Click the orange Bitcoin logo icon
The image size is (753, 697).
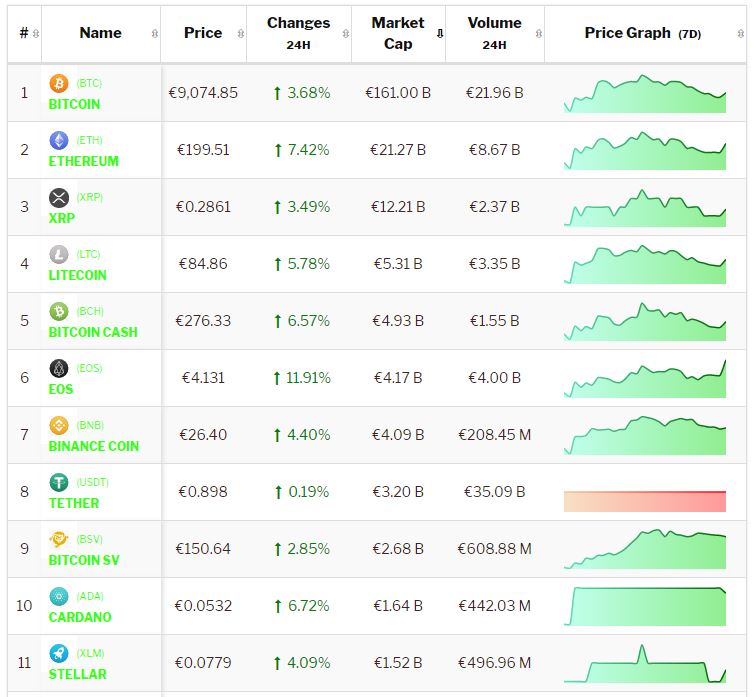[x=58, y=83]
